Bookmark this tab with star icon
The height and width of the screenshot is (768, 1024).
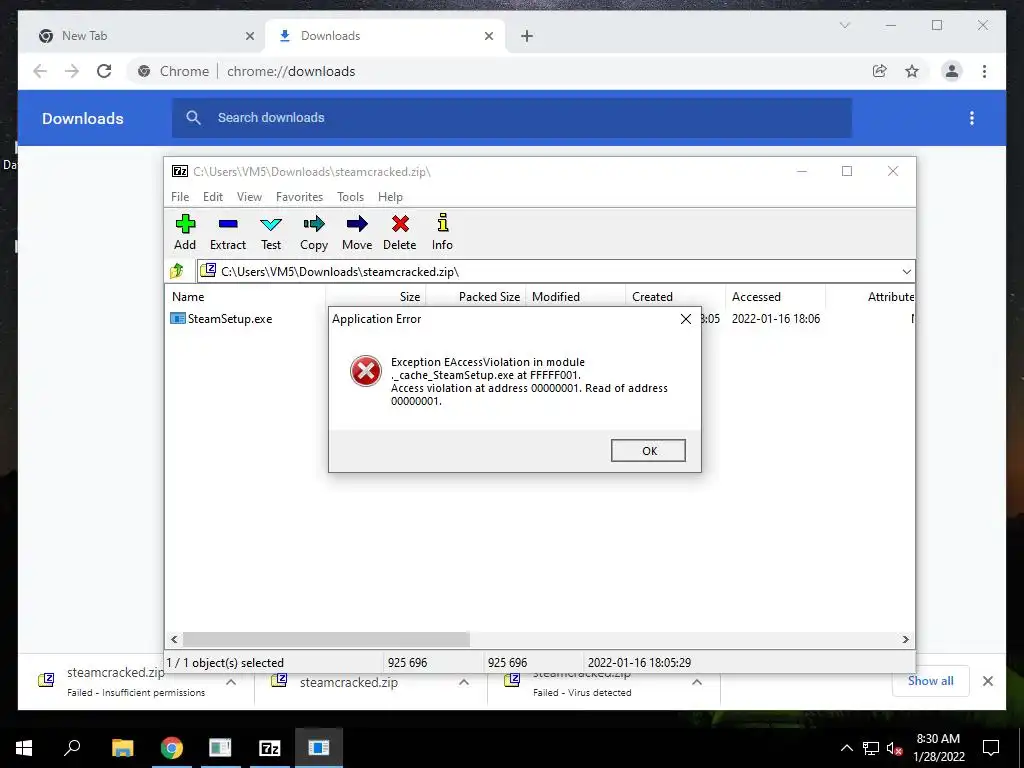pos(912,71)
